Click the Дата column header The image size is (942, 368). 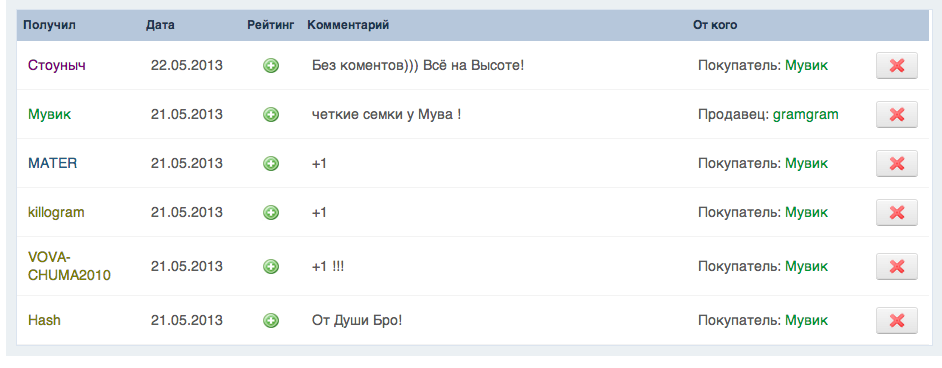pos(160,25)
